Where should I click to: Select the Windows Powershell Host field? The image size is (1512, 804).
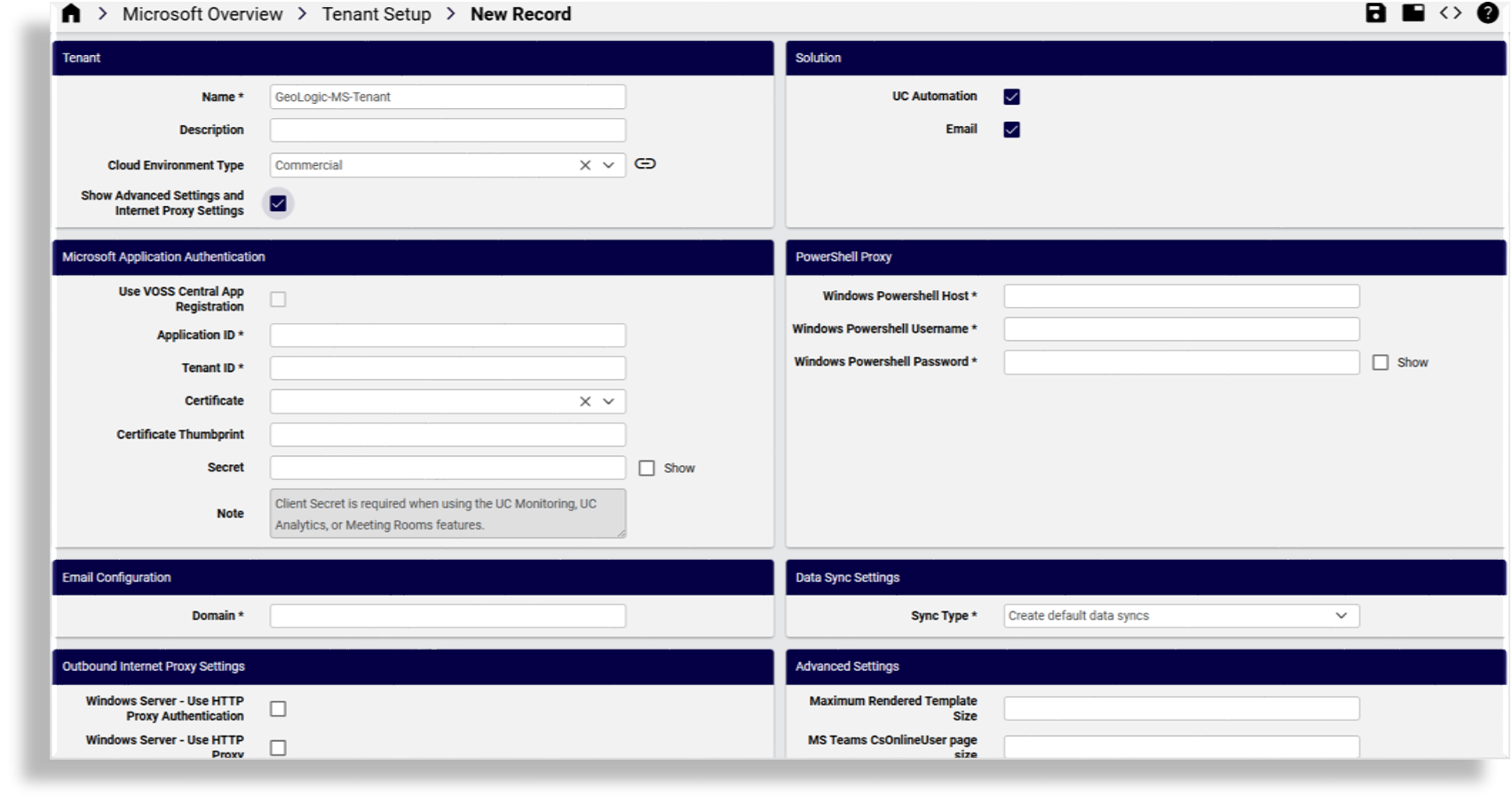[1179, 296]
